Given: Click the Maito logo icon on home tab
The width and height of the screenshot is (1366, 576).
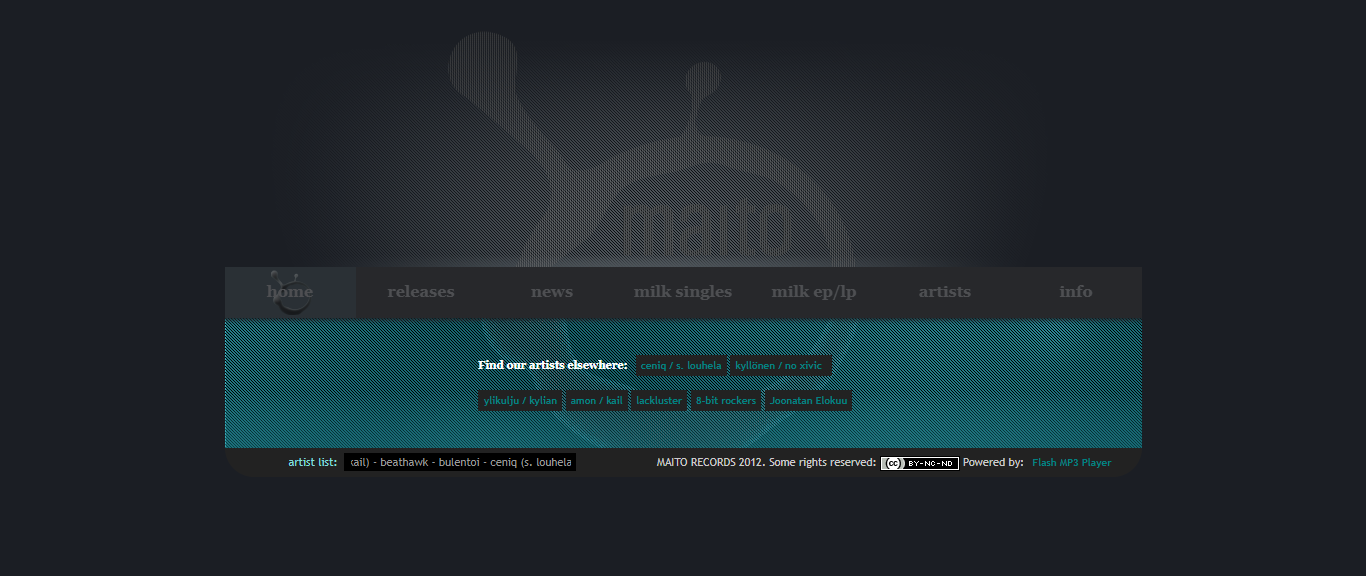Looking at the screenshot, I should pos(290,292).
